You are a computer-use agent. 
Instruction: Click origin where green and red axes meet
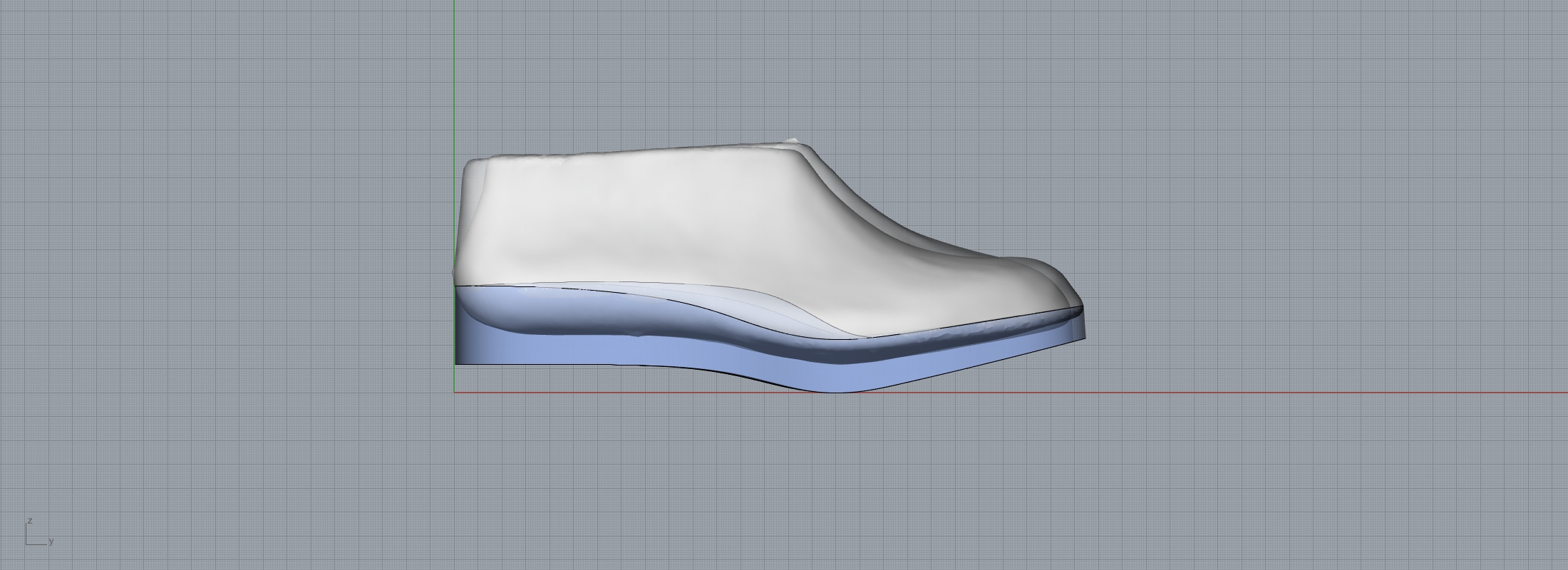point(455,392)
